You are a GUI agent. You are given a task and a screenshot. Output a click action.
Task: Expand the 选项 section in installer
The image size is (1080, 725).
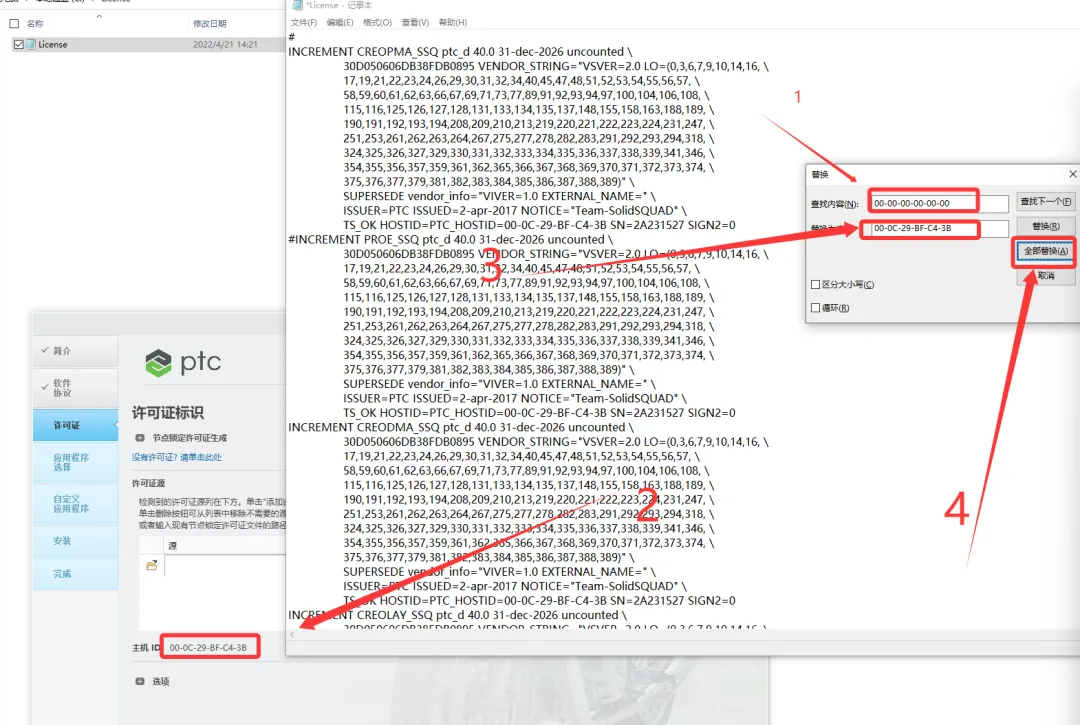[x=140, y=681]
